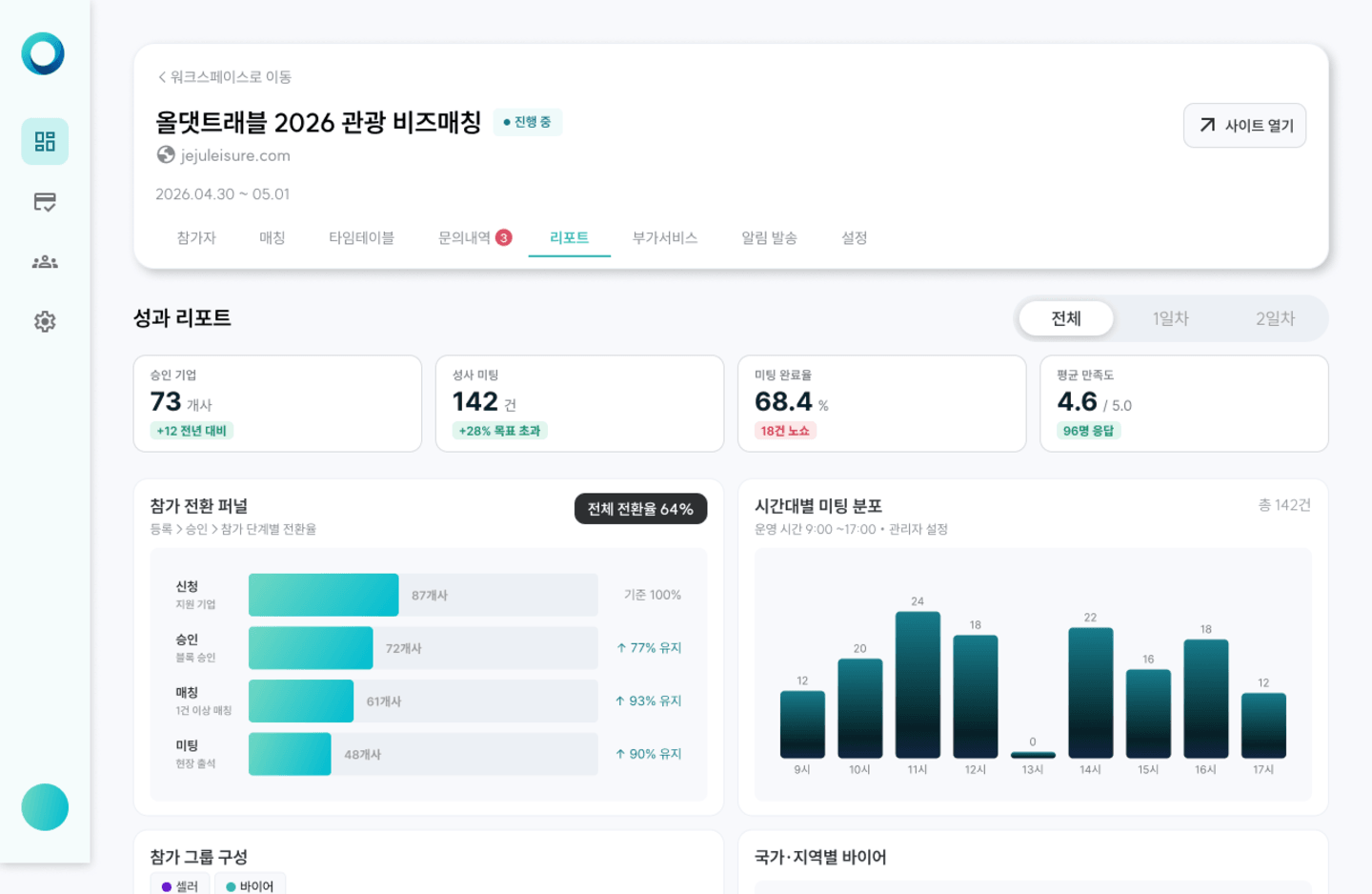Open the dashboard grid icon in the sidebar
The height and width of the screenshot is (894, 1372).
[x=45, y=142]
